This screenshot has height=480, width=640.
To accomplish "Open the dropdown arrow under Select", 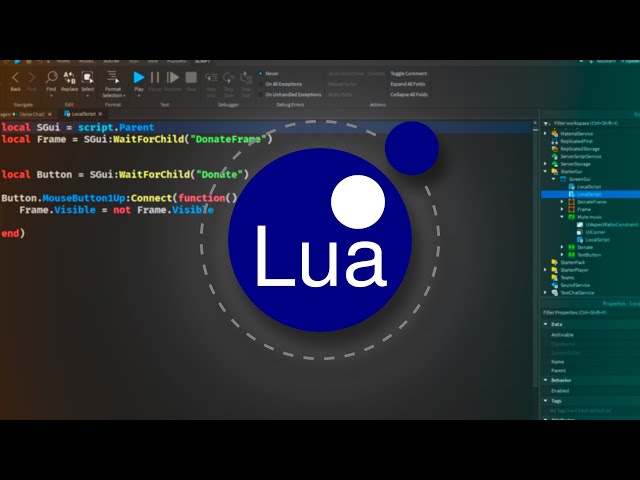I will pyautogui.click(x=87, y=96).
